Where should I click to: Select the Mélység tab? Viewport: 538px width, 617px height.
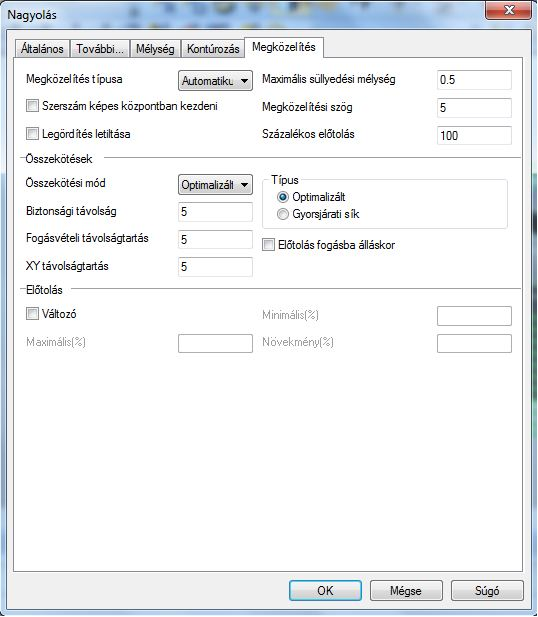tap(155, 49)
